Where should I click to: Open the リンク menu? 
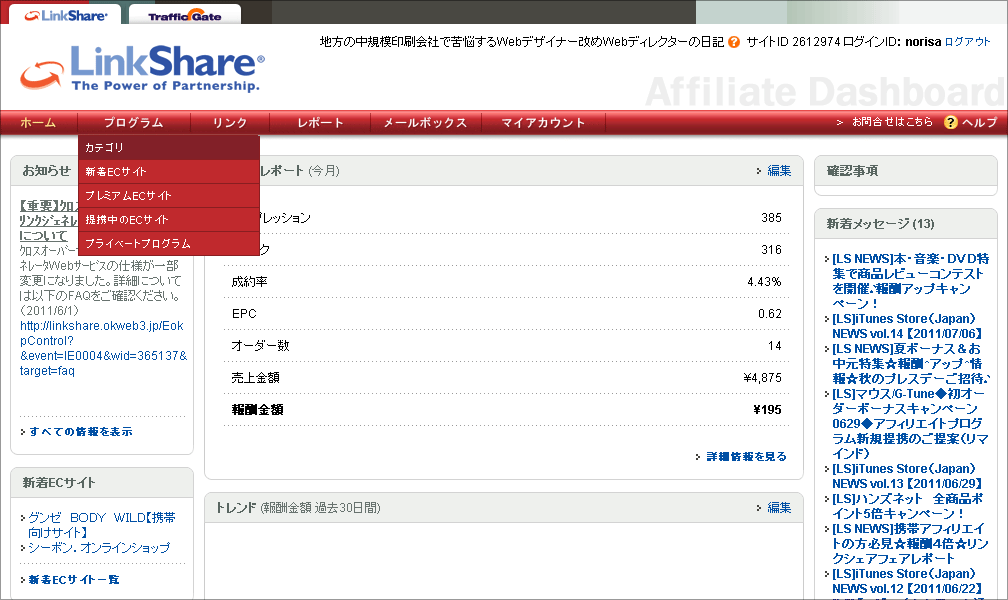230,122
